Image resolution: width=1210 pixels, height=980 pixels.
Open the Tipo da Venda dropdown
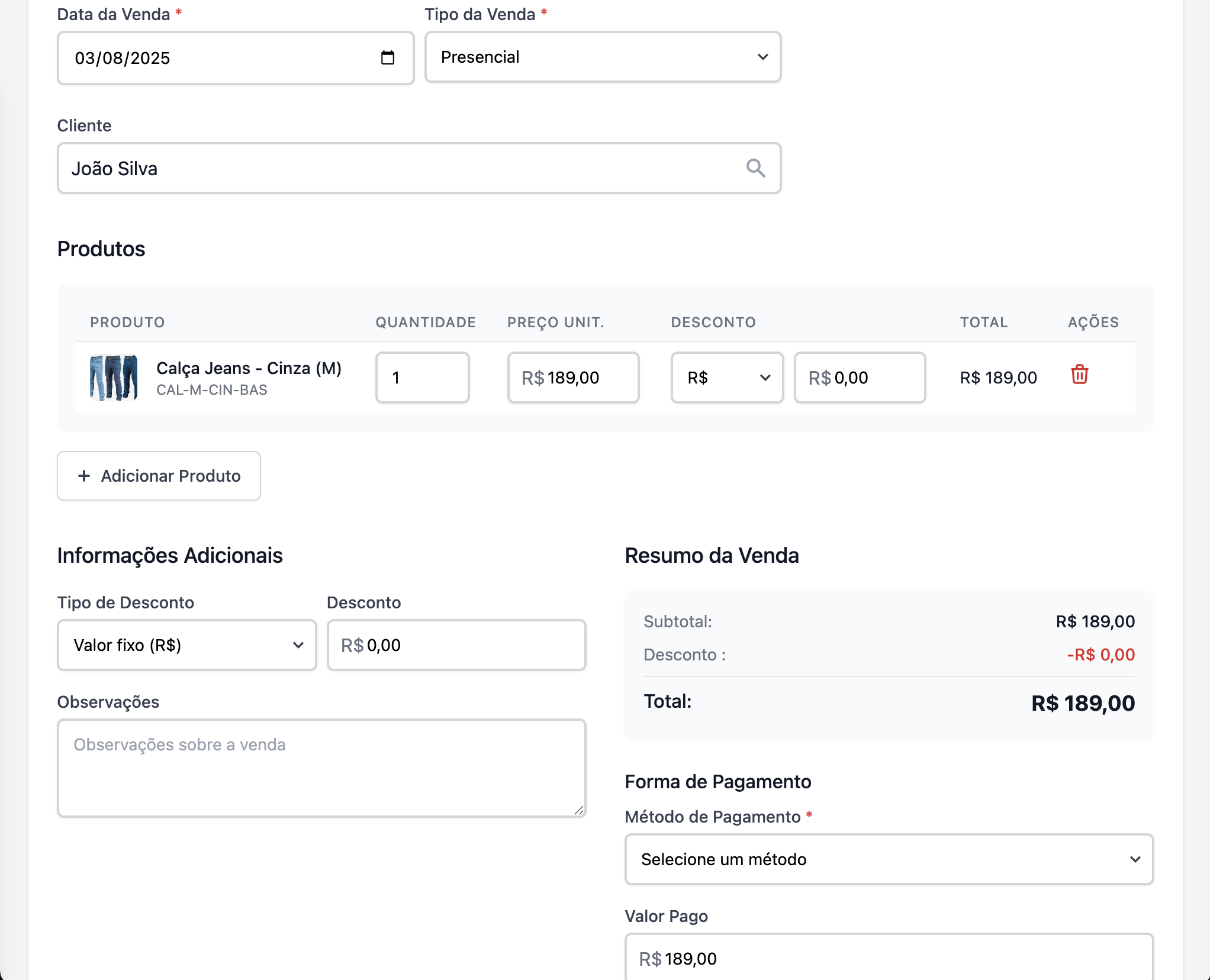tap(603, 57)
